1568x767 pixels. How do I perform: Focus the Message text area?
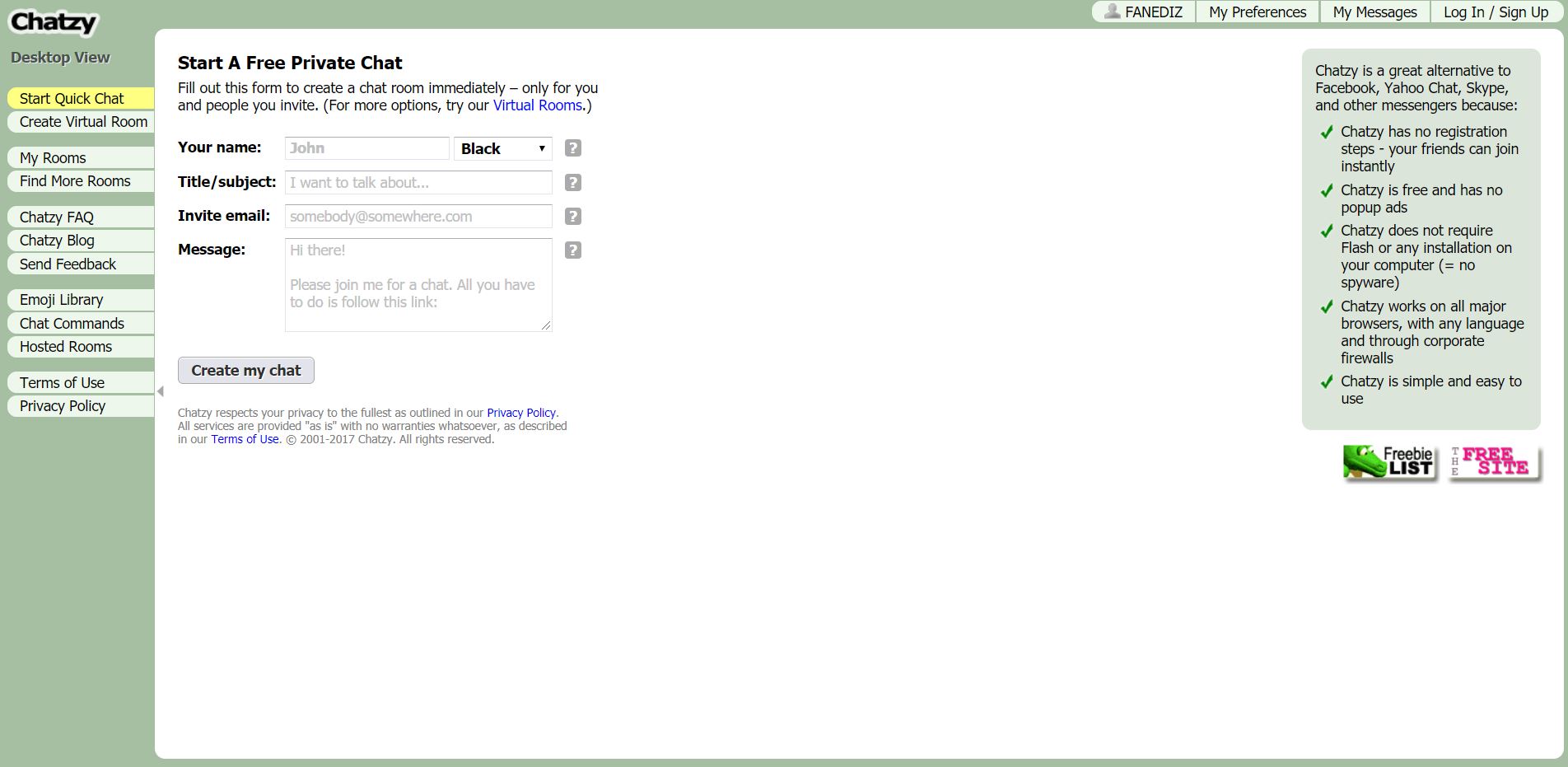(418, 285)
